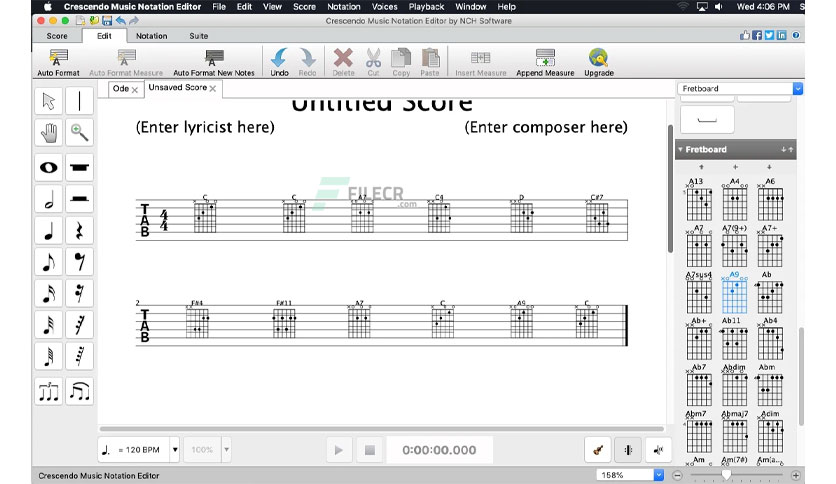Click the help question mark icon
The width and height of the screenshot is (836, 484).
click(x=795, y=35)
